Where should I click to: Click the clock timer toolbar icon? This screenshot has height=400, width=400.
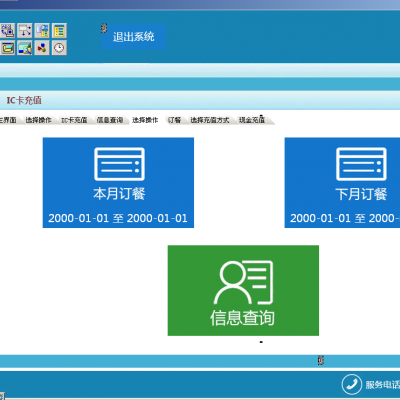[59, 48]
